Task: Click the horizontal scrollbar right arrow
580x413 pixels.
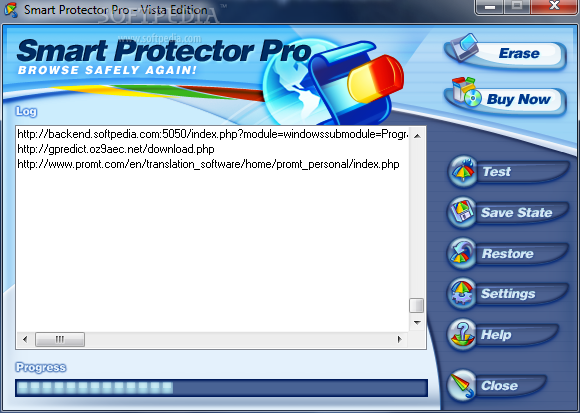Action: (x=399, y=339)
